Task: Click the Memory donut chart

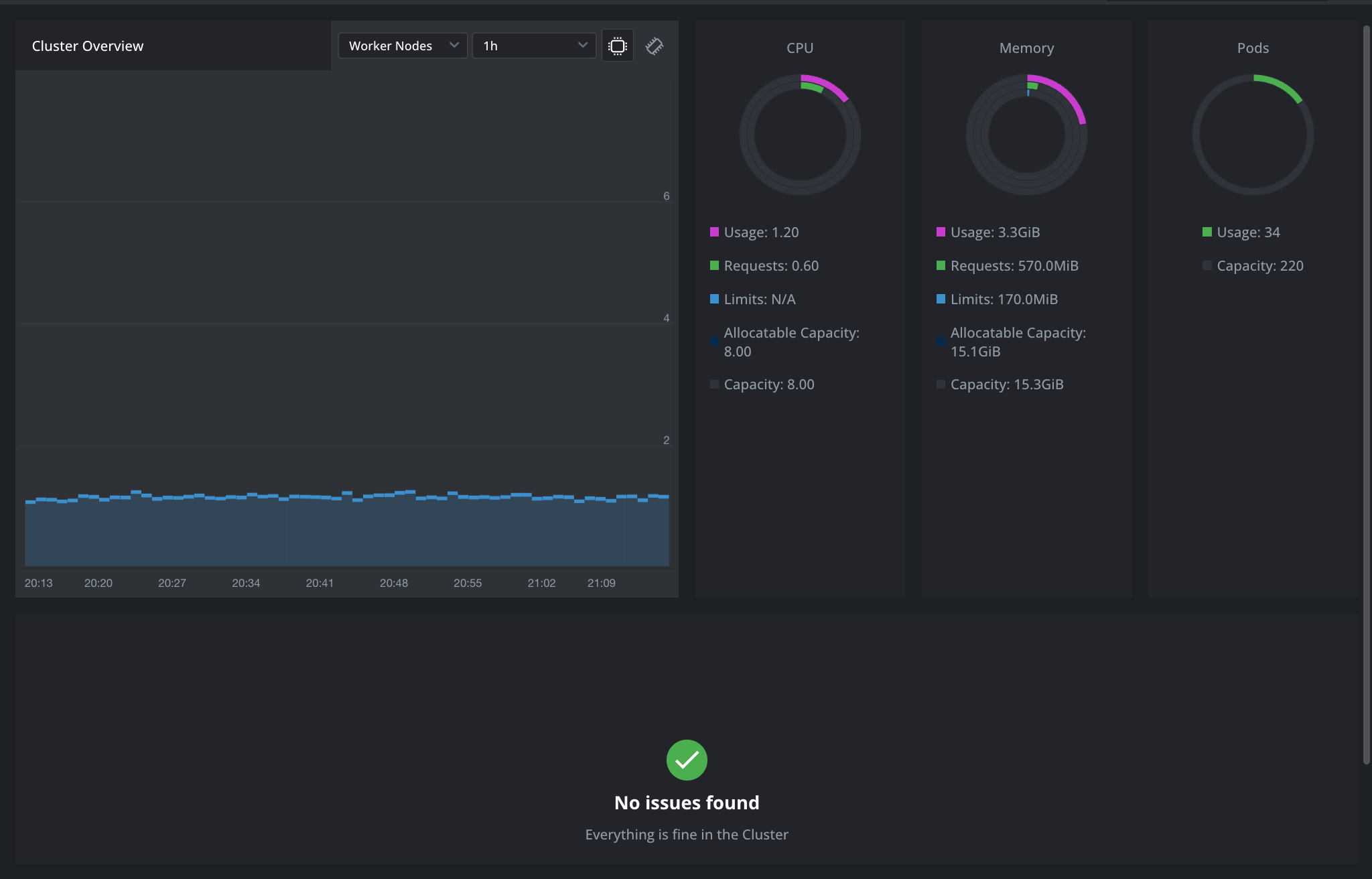Action: (1026, 135)
